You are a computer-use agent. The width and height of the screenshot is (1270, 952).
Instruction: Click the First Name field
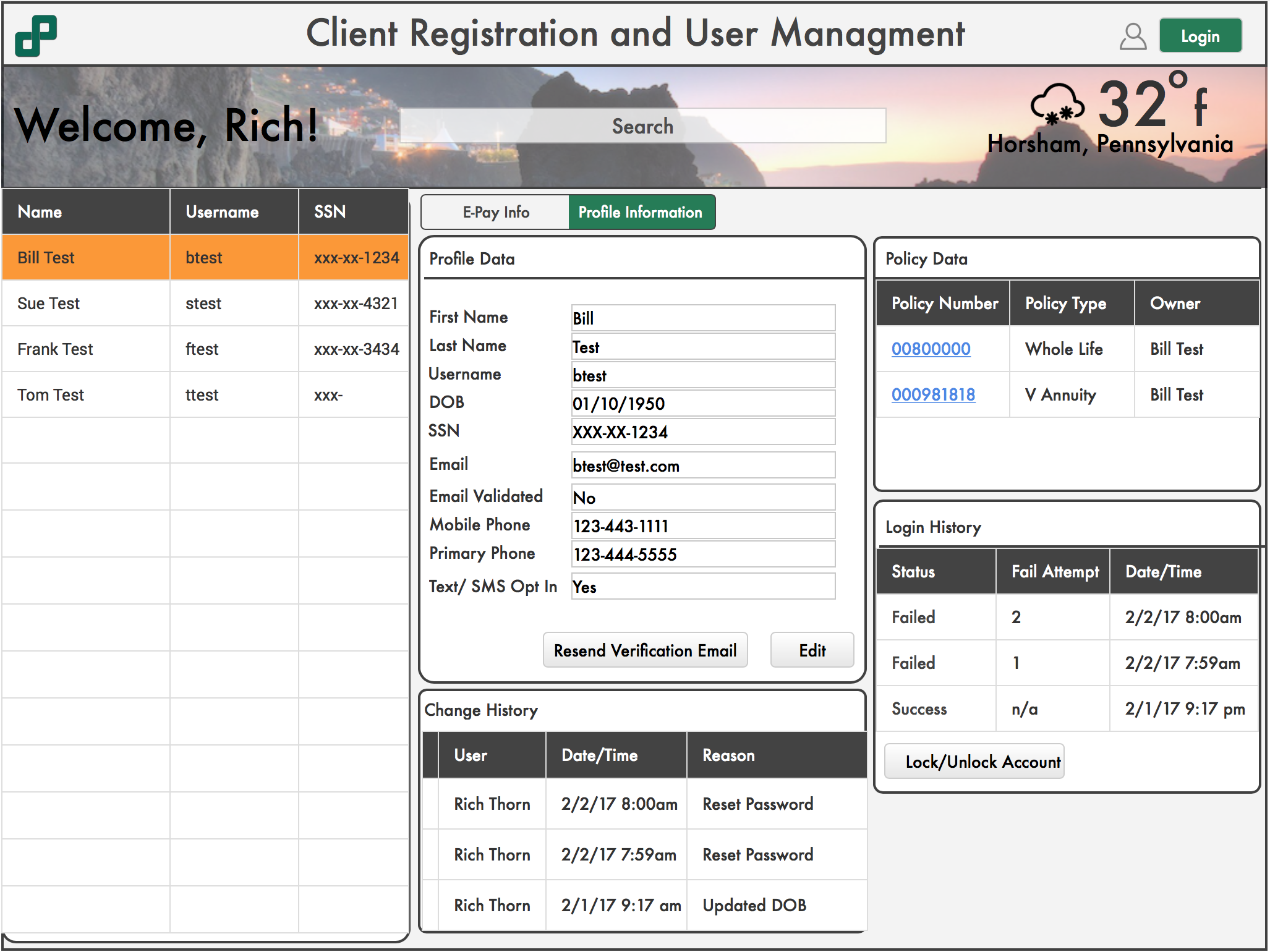[x=702, y=318]
